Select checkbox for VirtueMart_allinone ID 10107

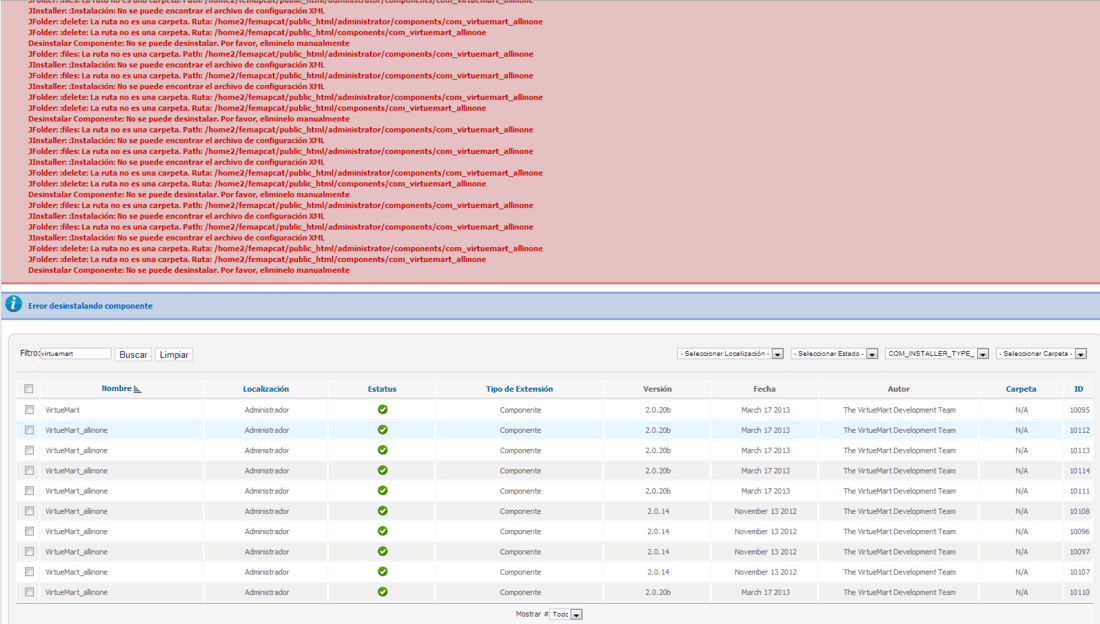(29, 572)
